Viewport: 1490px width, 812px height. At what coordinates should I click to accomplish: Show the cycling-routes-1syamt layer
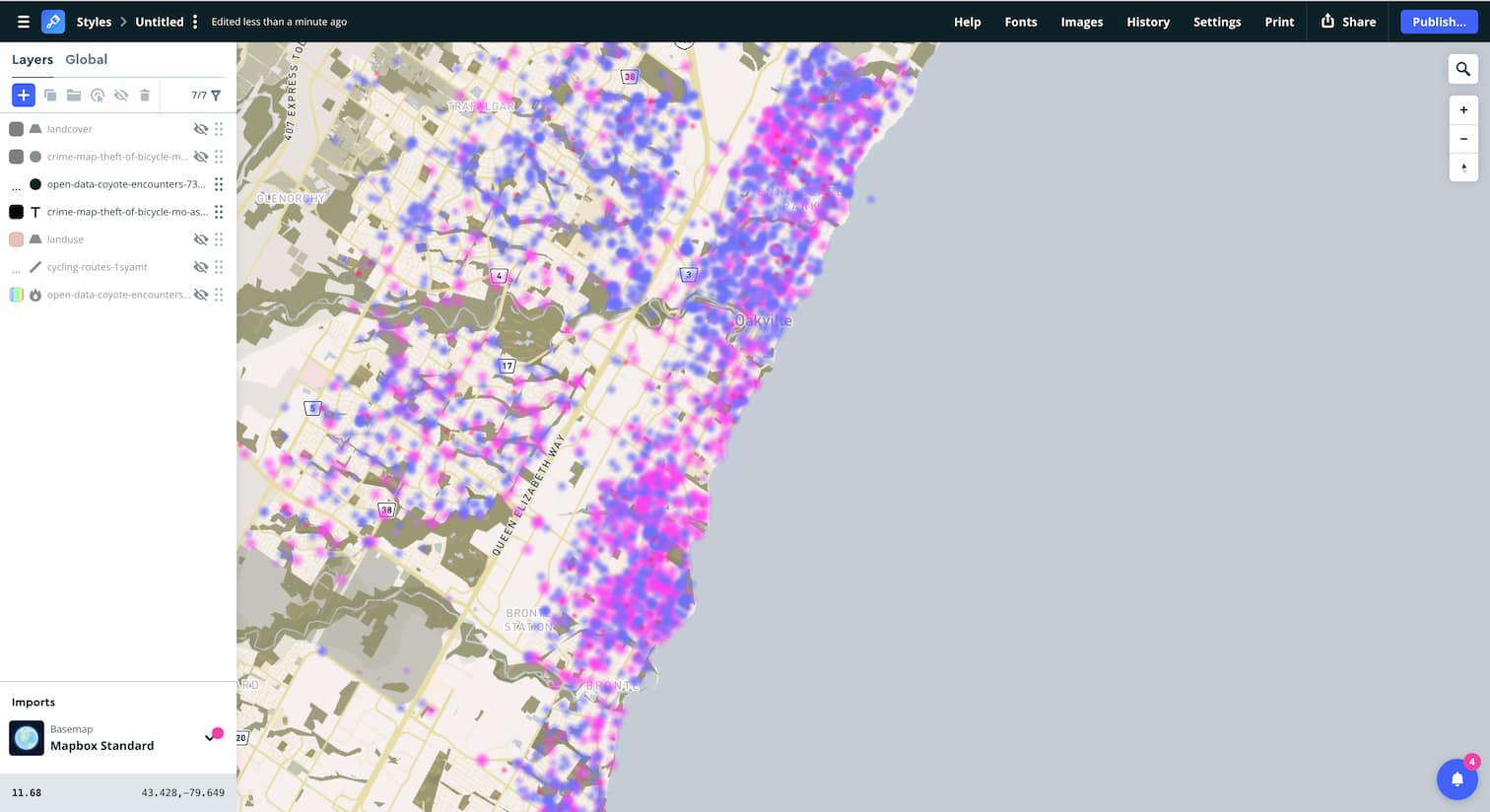coord(201,266)
